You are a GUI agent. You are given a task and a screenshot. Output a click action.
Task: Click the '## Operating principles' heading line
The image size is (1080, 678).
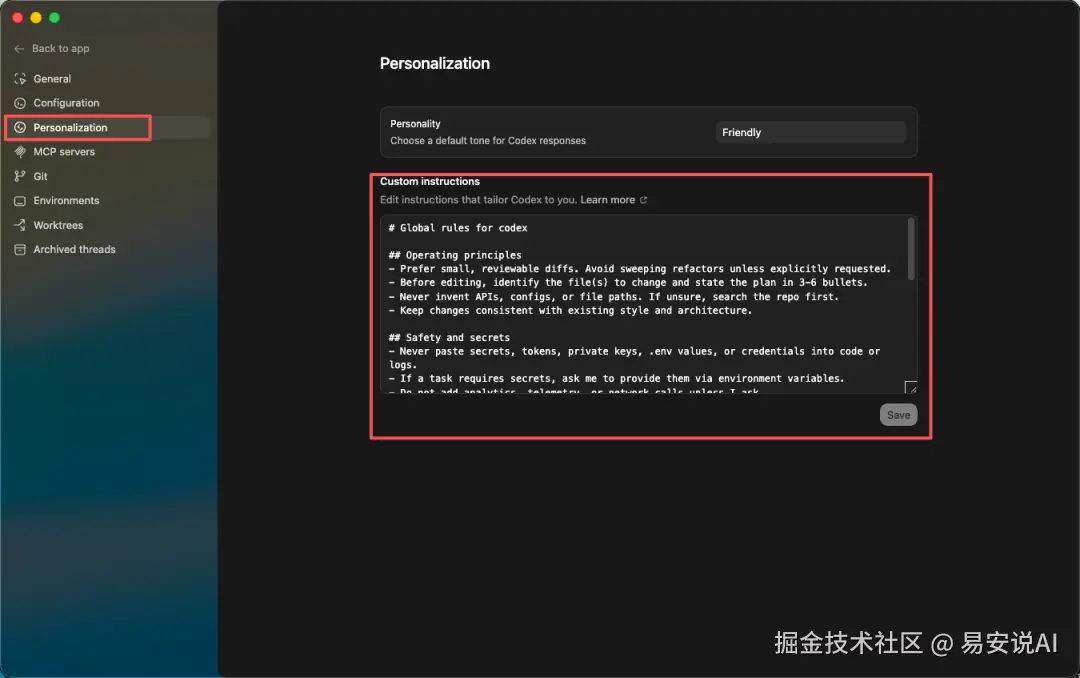coord(455,255)
